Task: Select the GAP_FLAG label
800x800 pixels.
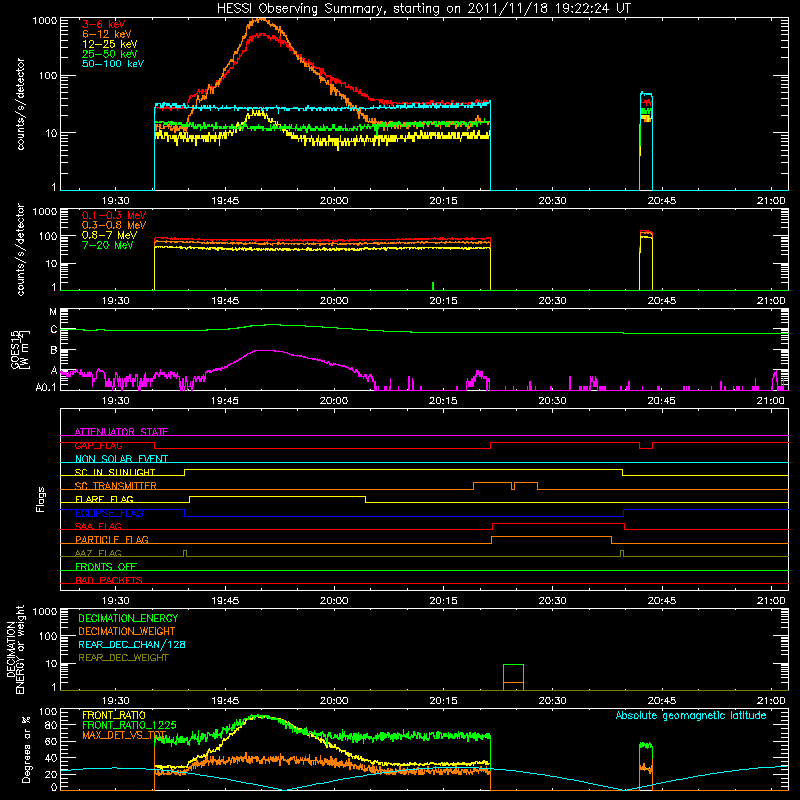Action: pos(98,445)
